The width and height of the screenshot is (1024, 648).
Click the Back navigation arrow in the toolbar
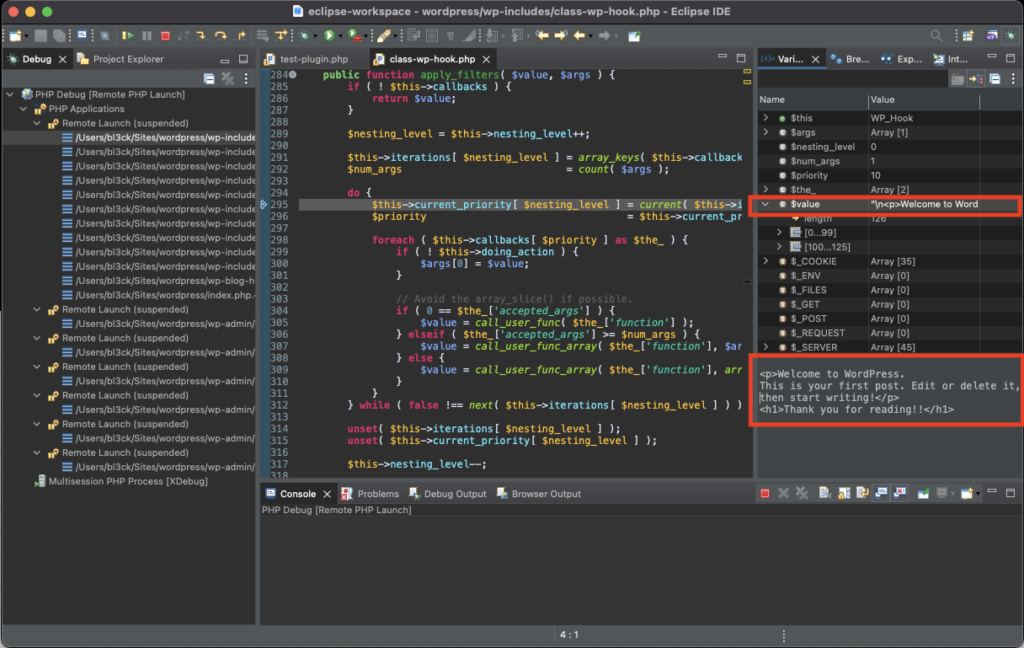[x=579, y=35]
